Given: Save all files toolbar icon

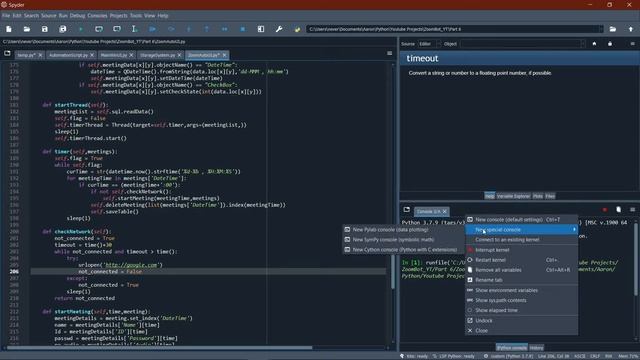Looking at the screenshot, I should [62, 29].
